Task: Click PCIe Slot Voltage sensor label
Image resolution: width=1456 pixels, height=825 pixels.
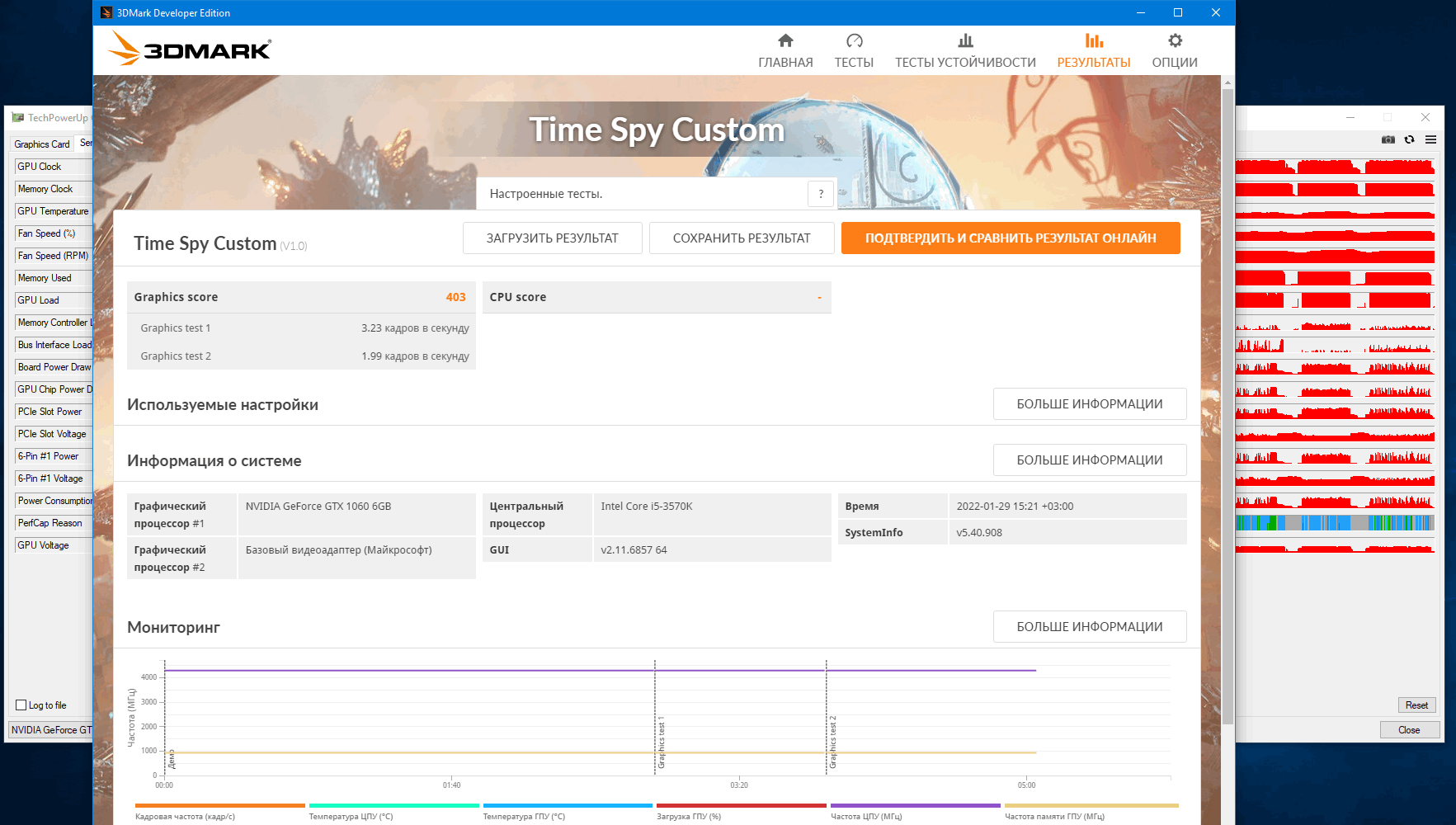Action: click(52, 433)
